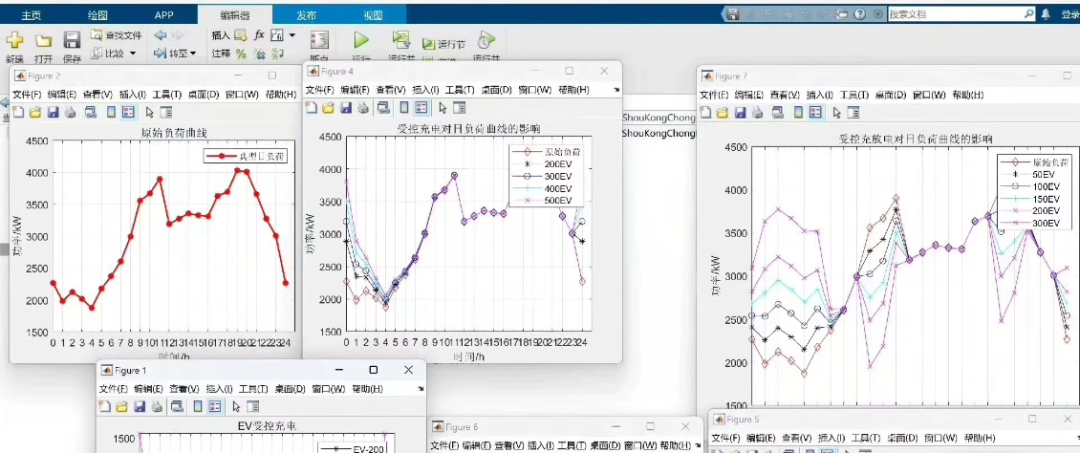Open Property Inspector icon in Figure 4 toolbar
This screenshot has height=453, width=1080.
tap(459, 107)
